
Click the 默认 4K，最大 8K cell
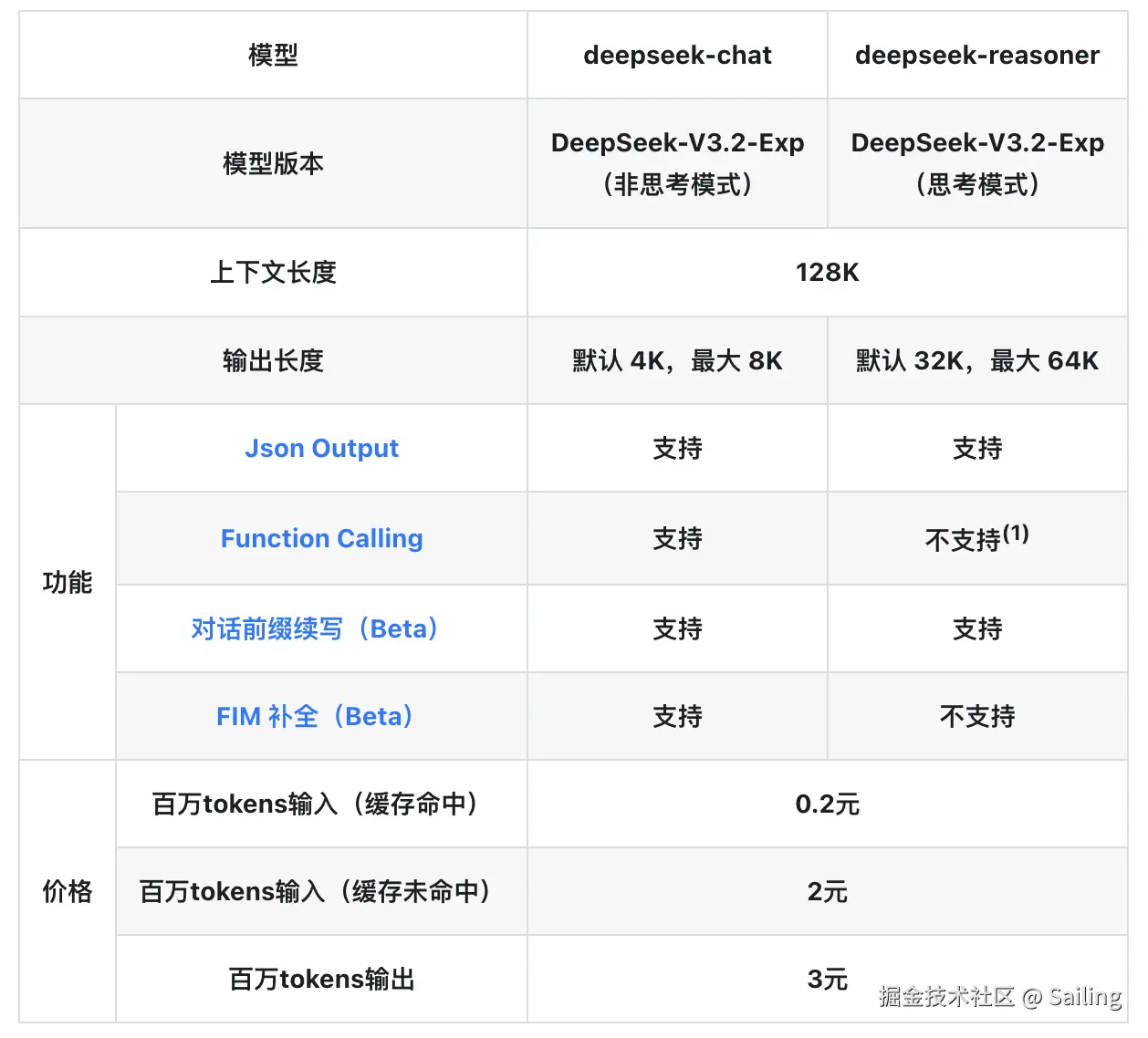[677, 361]
